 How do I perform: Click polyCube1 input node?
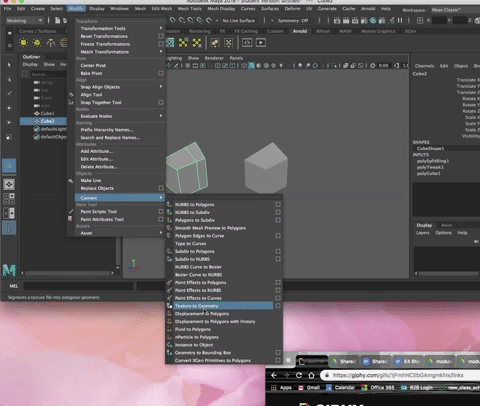pyautogui.click(x=428, y=173)
